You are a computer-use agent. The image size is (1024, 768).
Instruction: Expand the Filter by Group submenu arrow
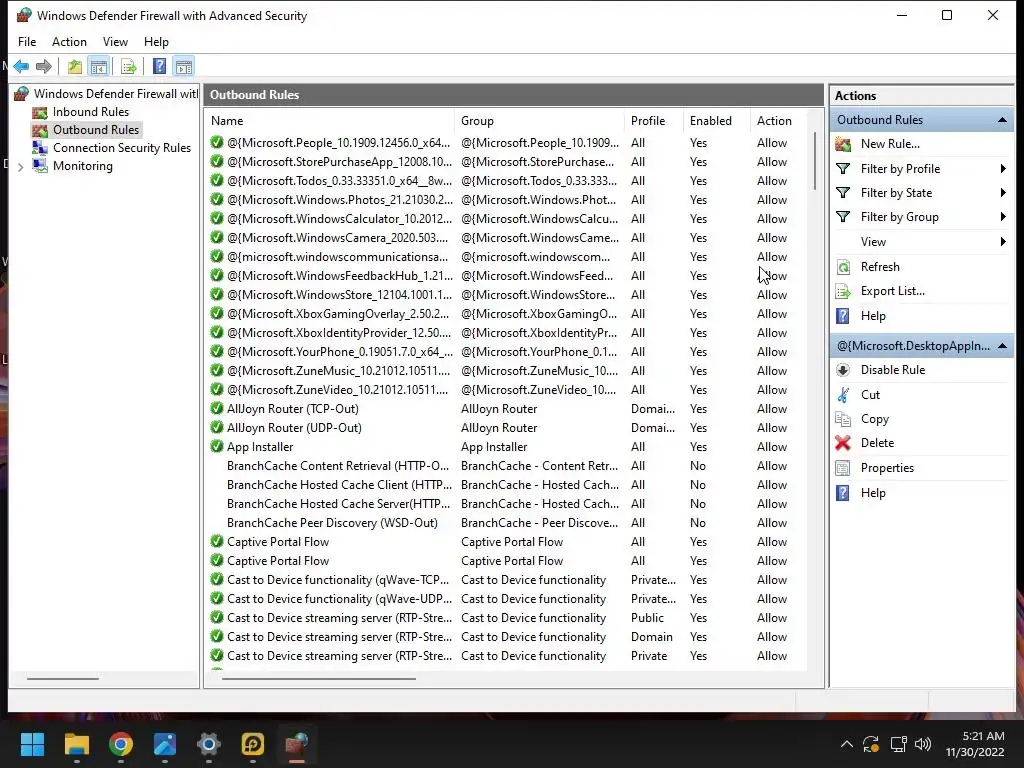[x=1002, y=217]
